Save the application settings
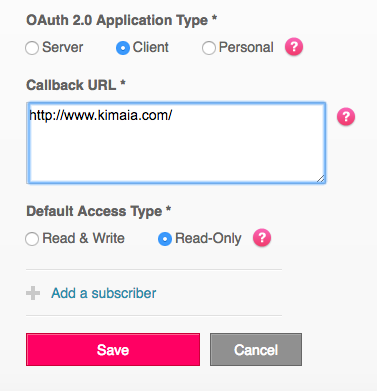Screen dimensions: 377x391 pyautogui.click(x=113, y=349)
